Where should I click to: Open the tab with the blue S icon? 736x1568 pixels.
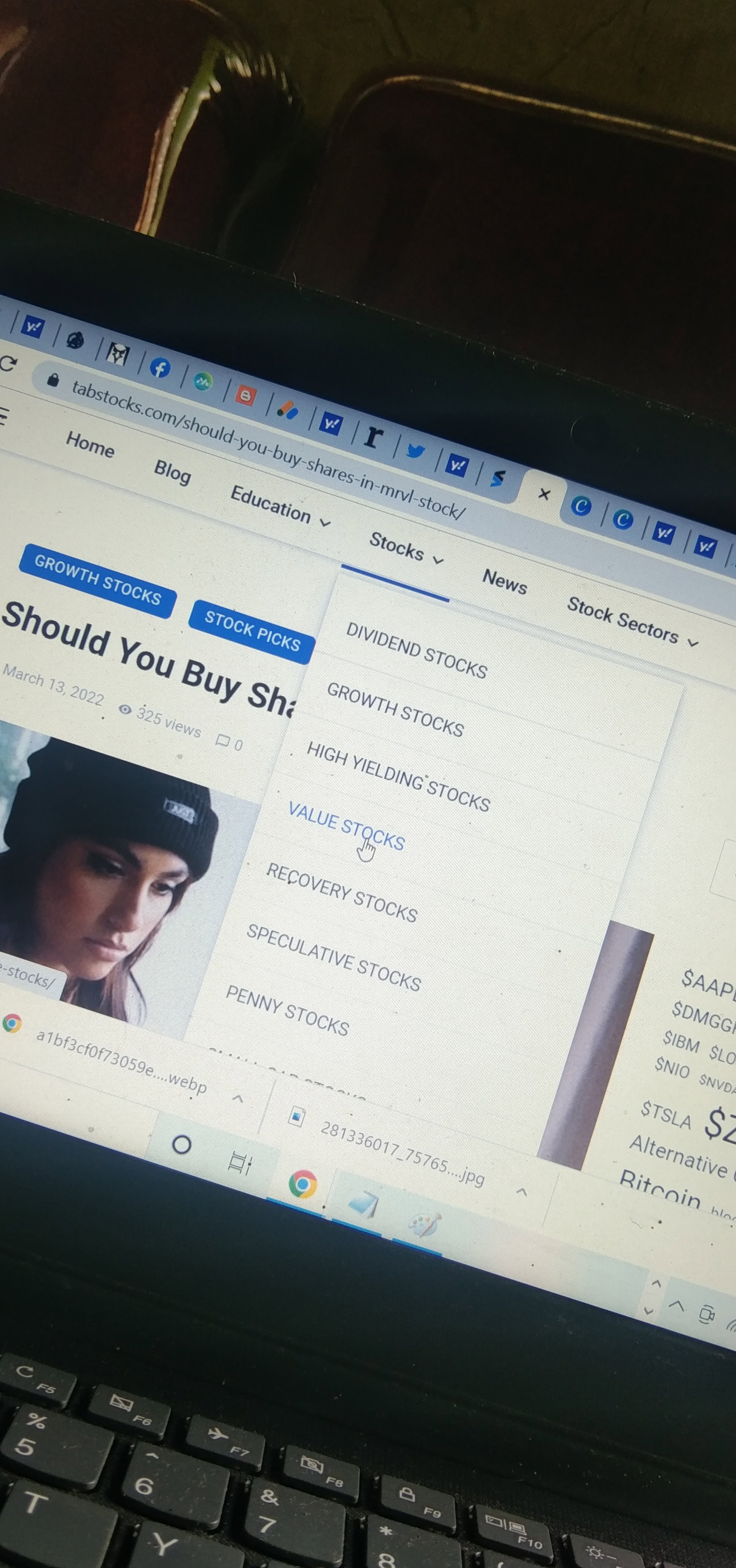point(498,478)
